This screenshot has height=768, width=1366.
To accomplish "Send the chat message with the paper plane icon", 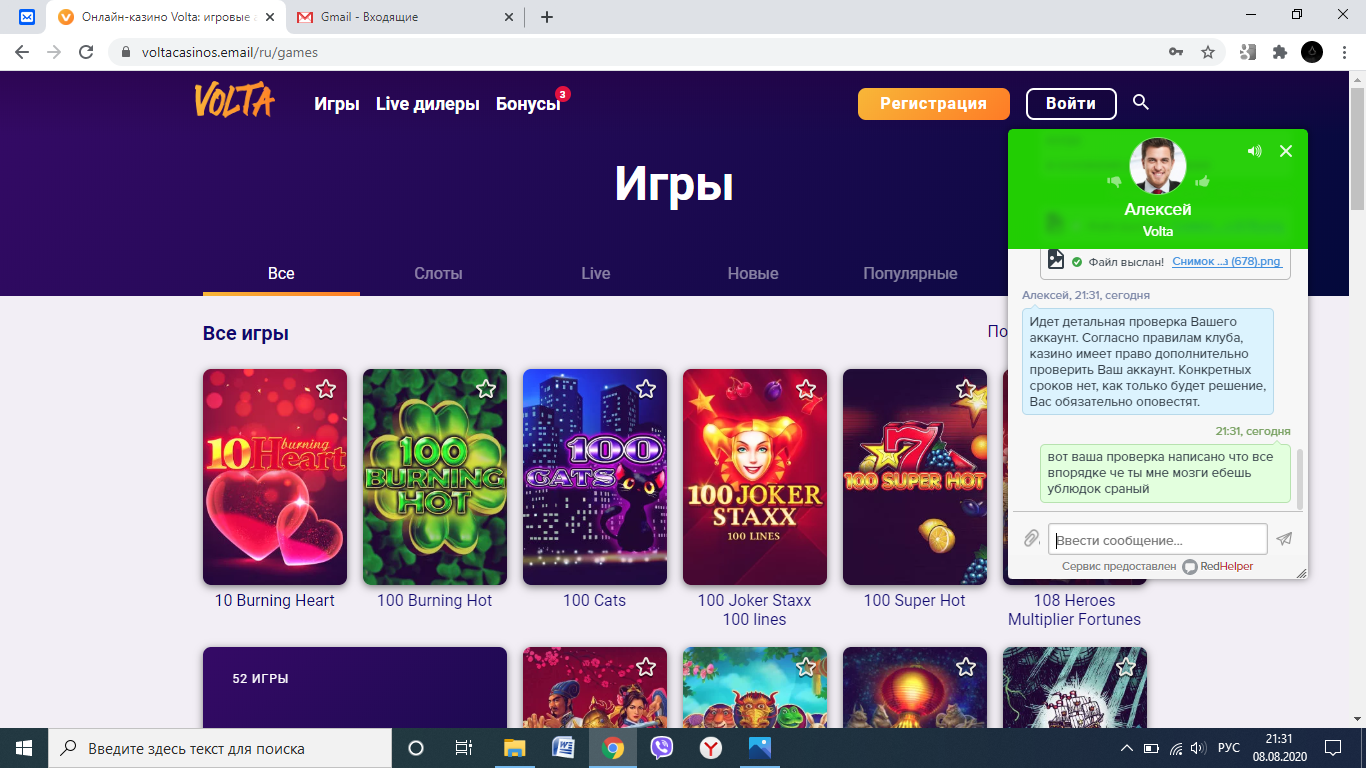I will [1284, 539].
